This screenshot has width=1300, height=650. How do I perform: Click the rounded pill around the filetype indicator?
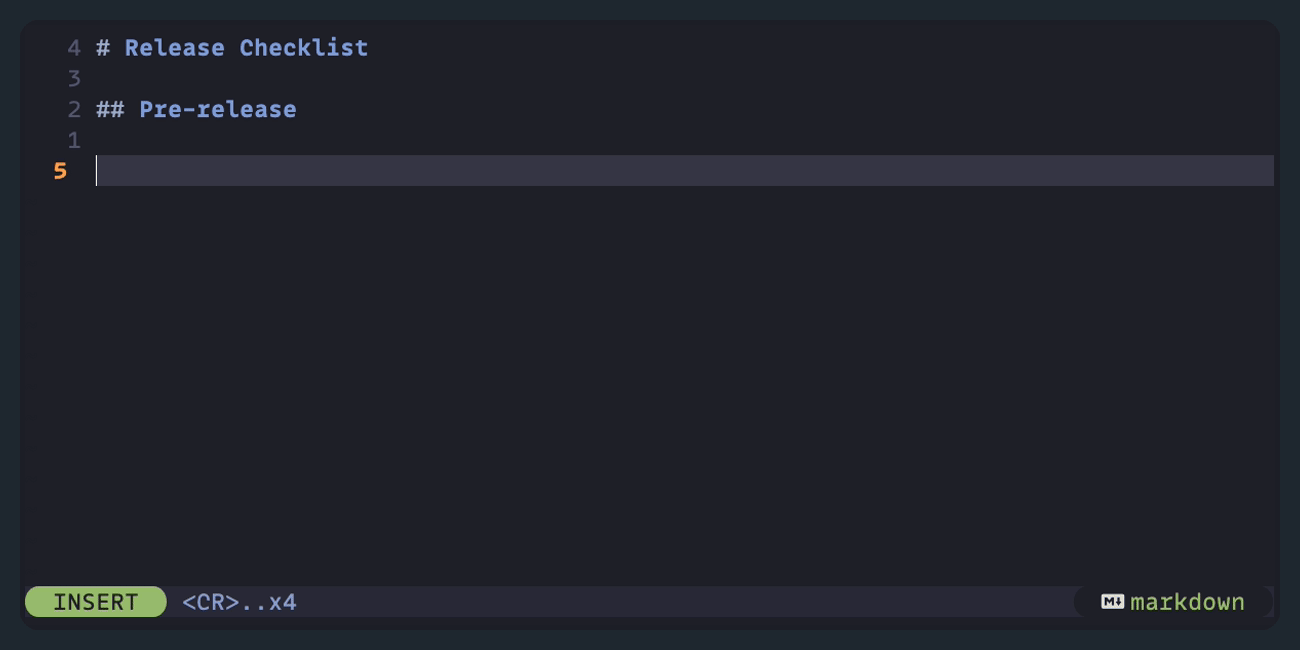click(x=1170, y=601)
